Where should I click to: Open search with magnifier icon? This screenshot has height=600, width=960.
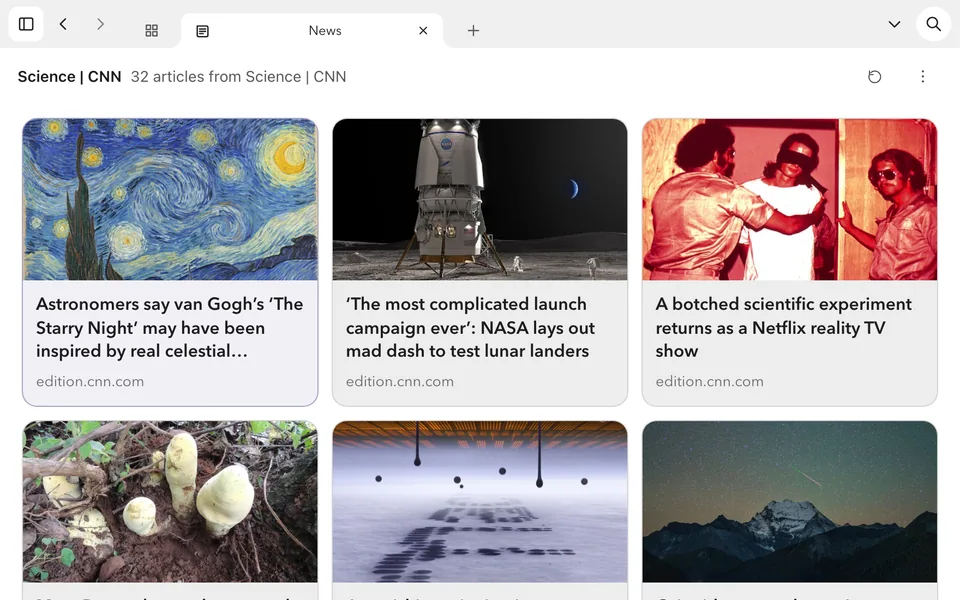point(934,24)
